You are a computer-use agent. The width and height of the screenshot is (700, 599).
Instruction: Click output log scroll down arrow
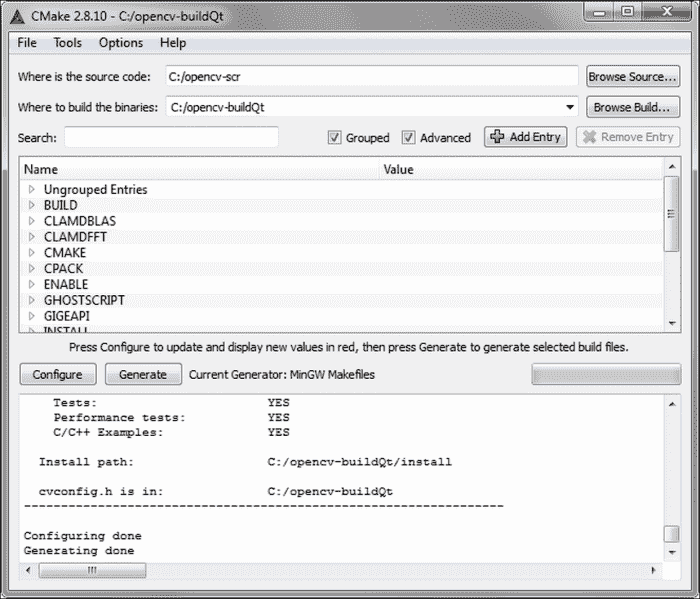tap(672, 553)
